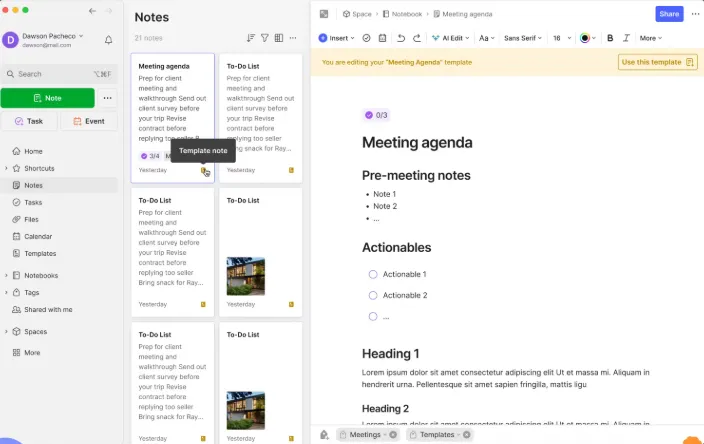704x444 pixels.
Task: Click the 3/4 task badge on card
Action: point(150,156)
